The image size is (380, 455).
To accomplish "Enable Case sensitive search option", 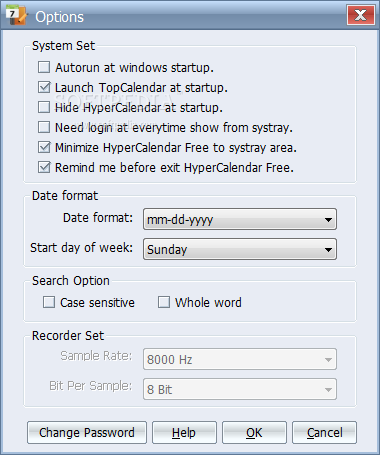I will pyautogui.click(x=49, y=302).
